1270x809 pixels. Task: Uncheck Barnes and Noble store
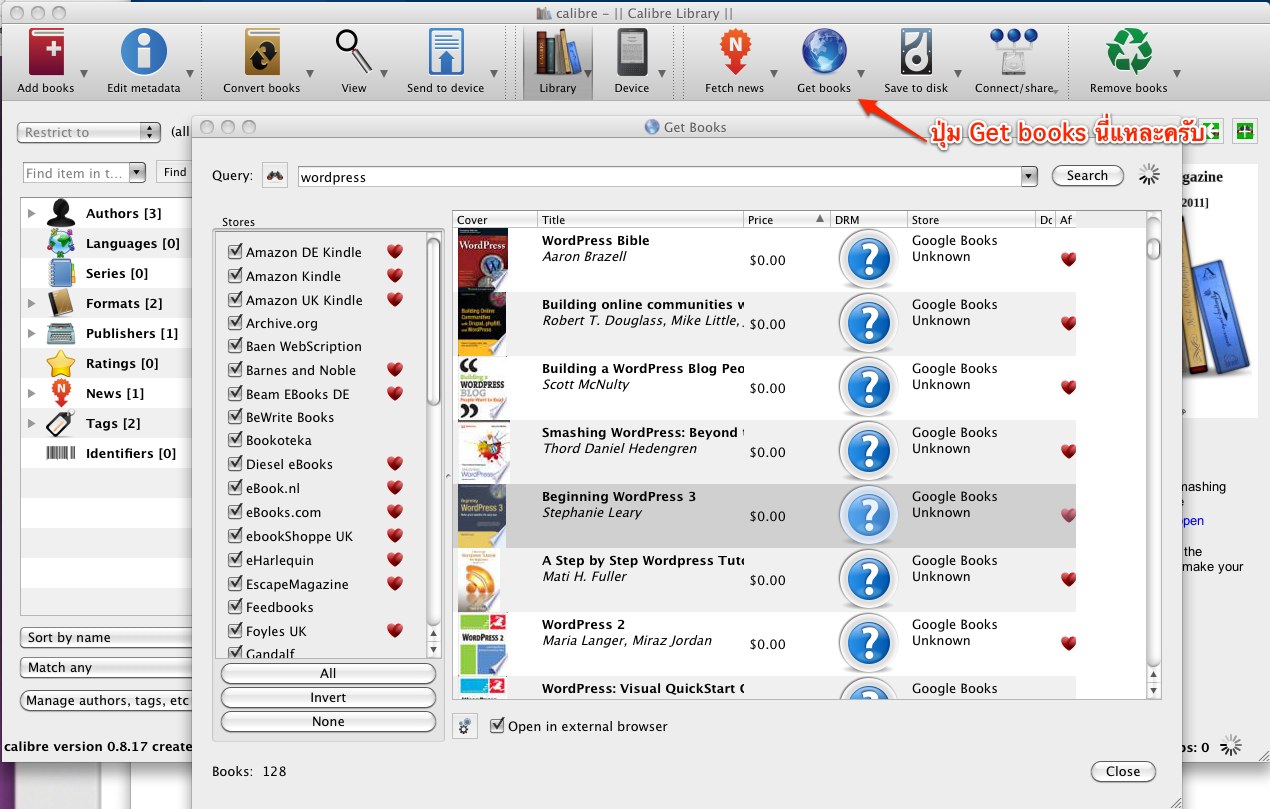235,370
